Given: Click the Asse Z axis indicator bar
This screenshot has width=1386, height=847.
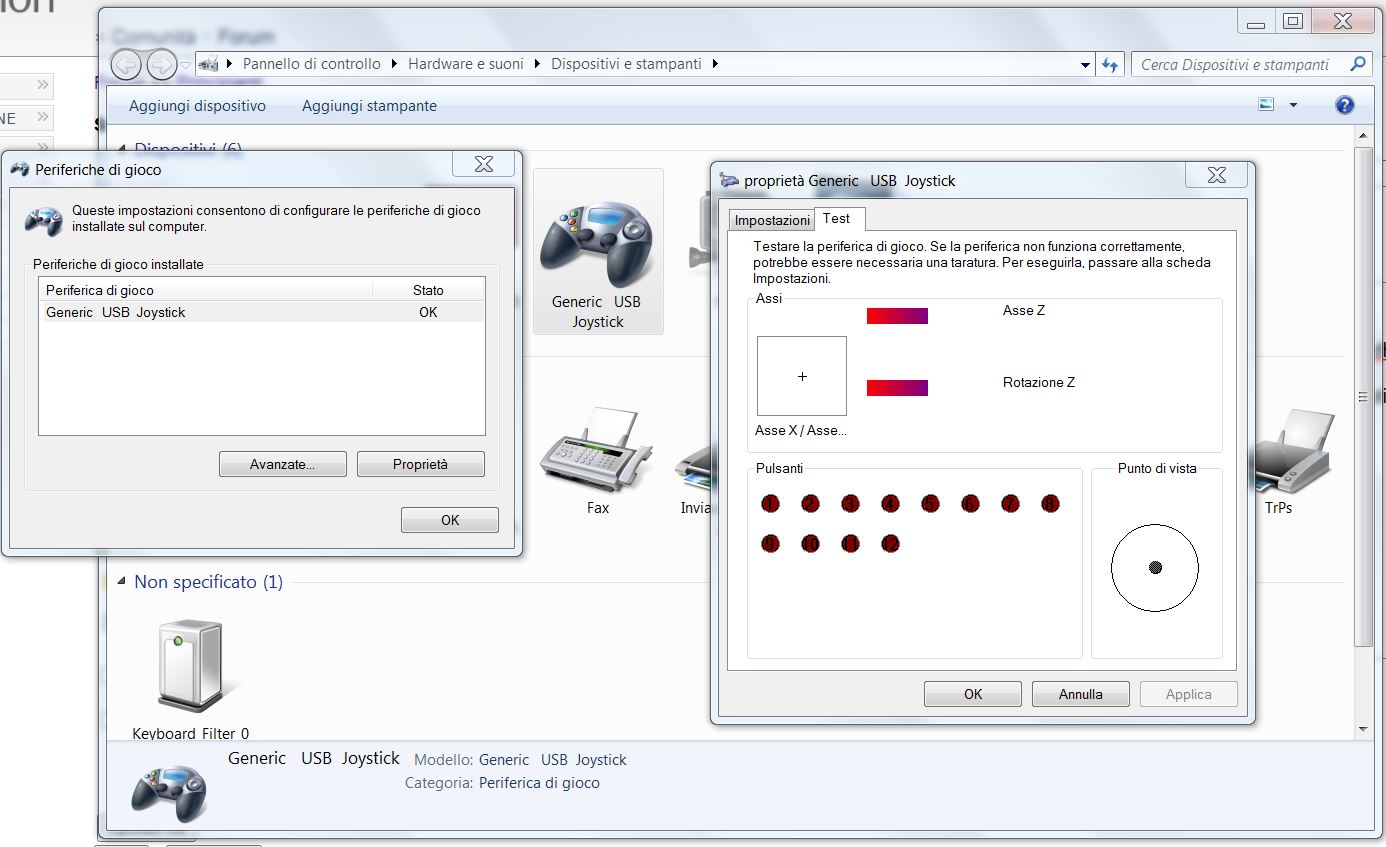Looking at the screenshot, I should [x=897, y=316].
